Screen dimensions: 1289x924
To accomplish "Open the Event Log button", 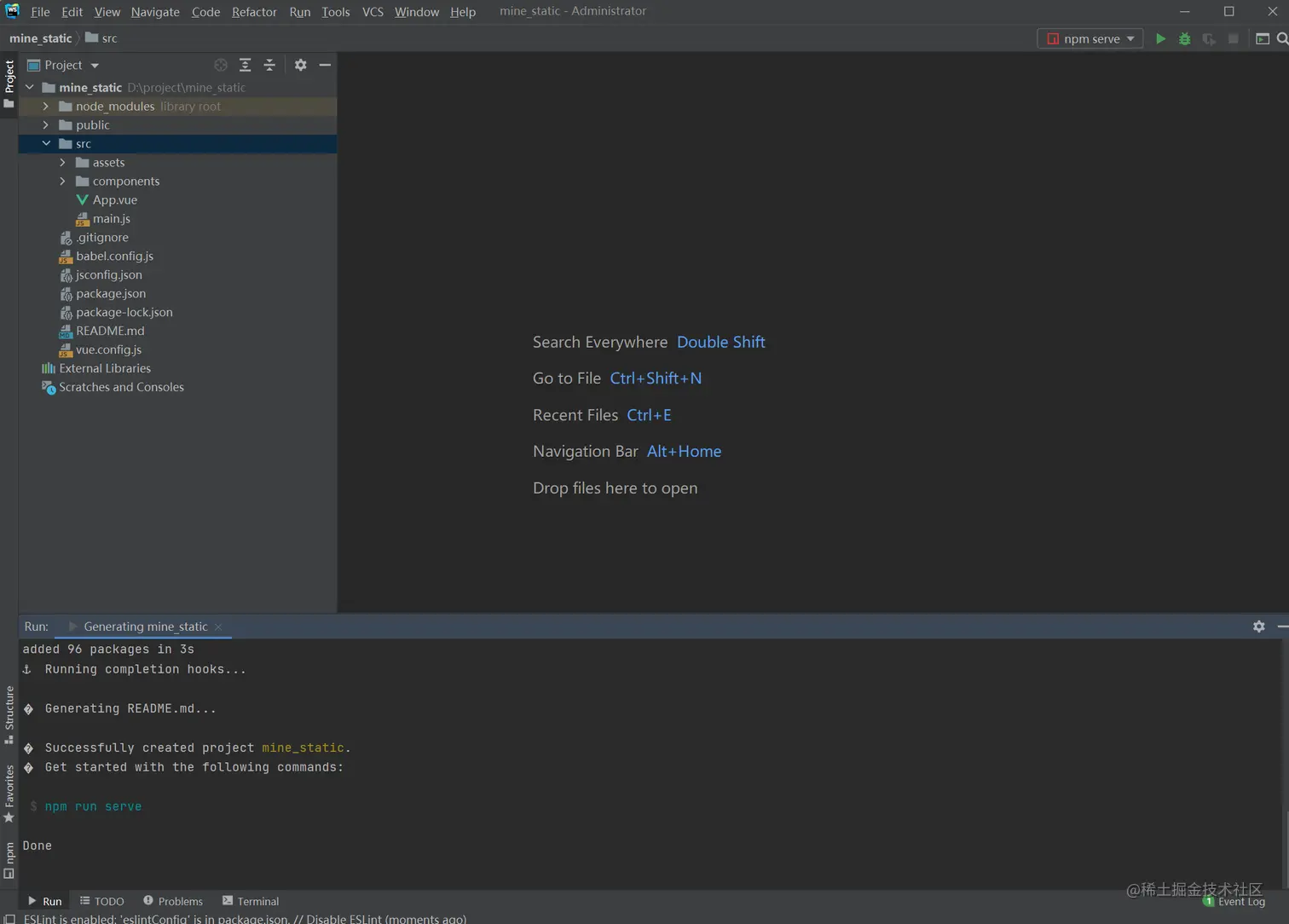I will pyautogui.click(x=1234, y=901).
